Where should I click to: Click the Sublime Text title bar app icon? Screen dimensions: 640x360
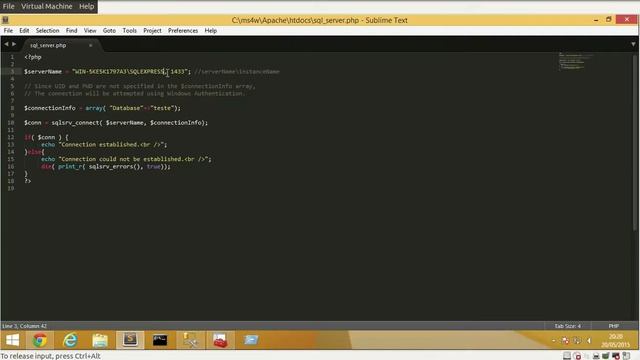[5, 20]
